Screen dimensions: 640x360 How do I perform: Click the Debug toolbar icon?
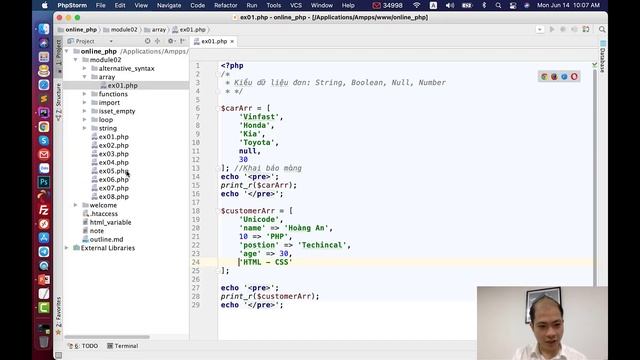coord(563,29)
